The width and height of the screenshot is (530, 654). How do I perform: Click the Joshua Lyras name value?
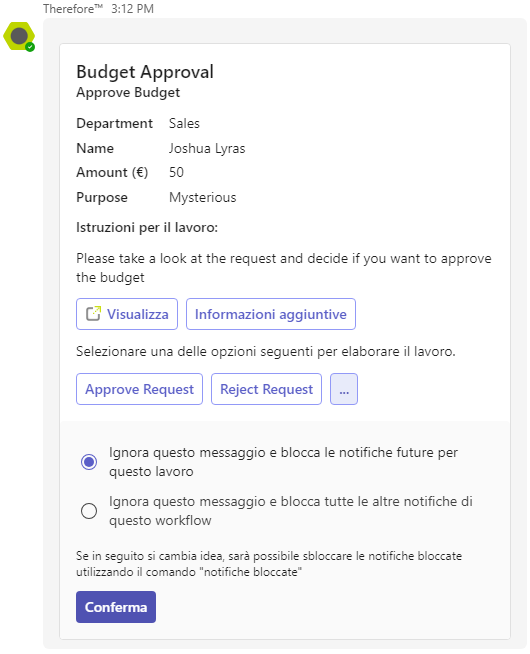(x=207, y=148)
